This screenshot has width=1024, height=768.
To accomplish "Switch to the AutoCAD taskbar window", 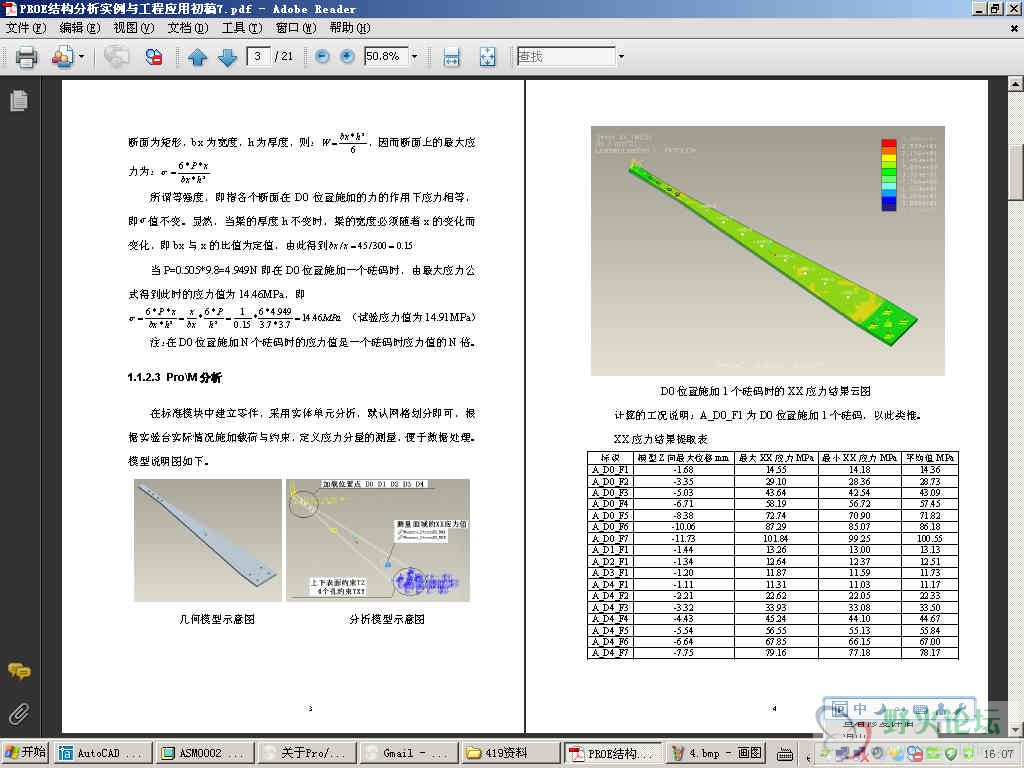I will tap(103, 753).
